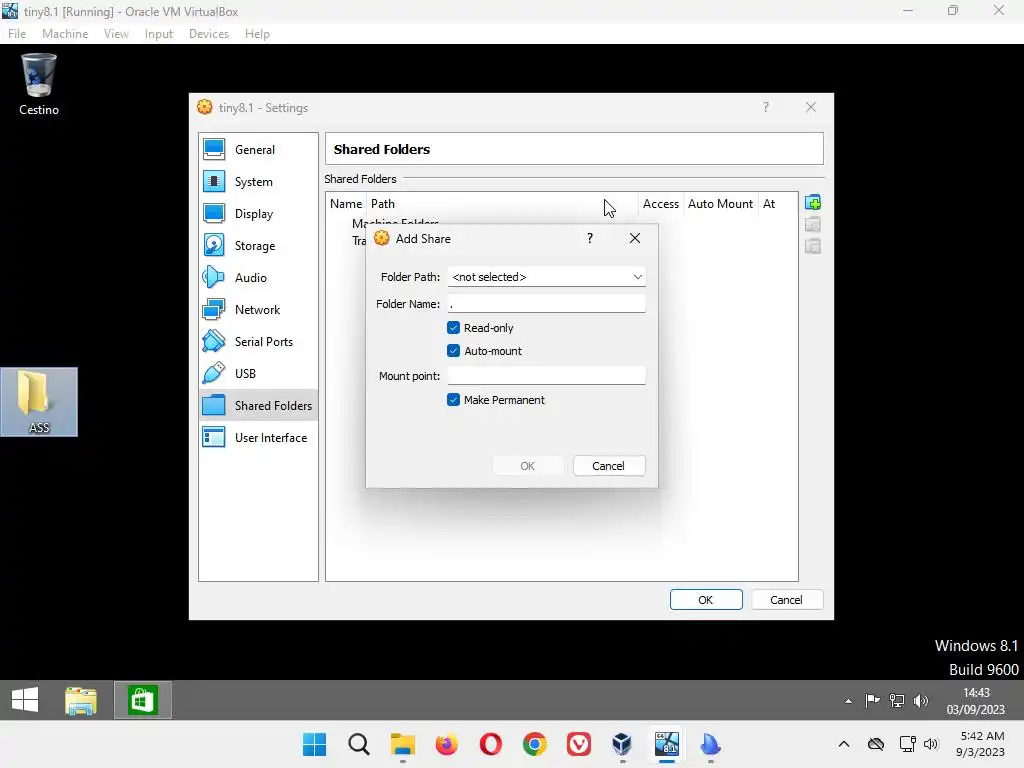The height and width of the screenshot is (768, 1024).
Task: Uncheck the Auto-mount checkbox
Action: (453, 351)
